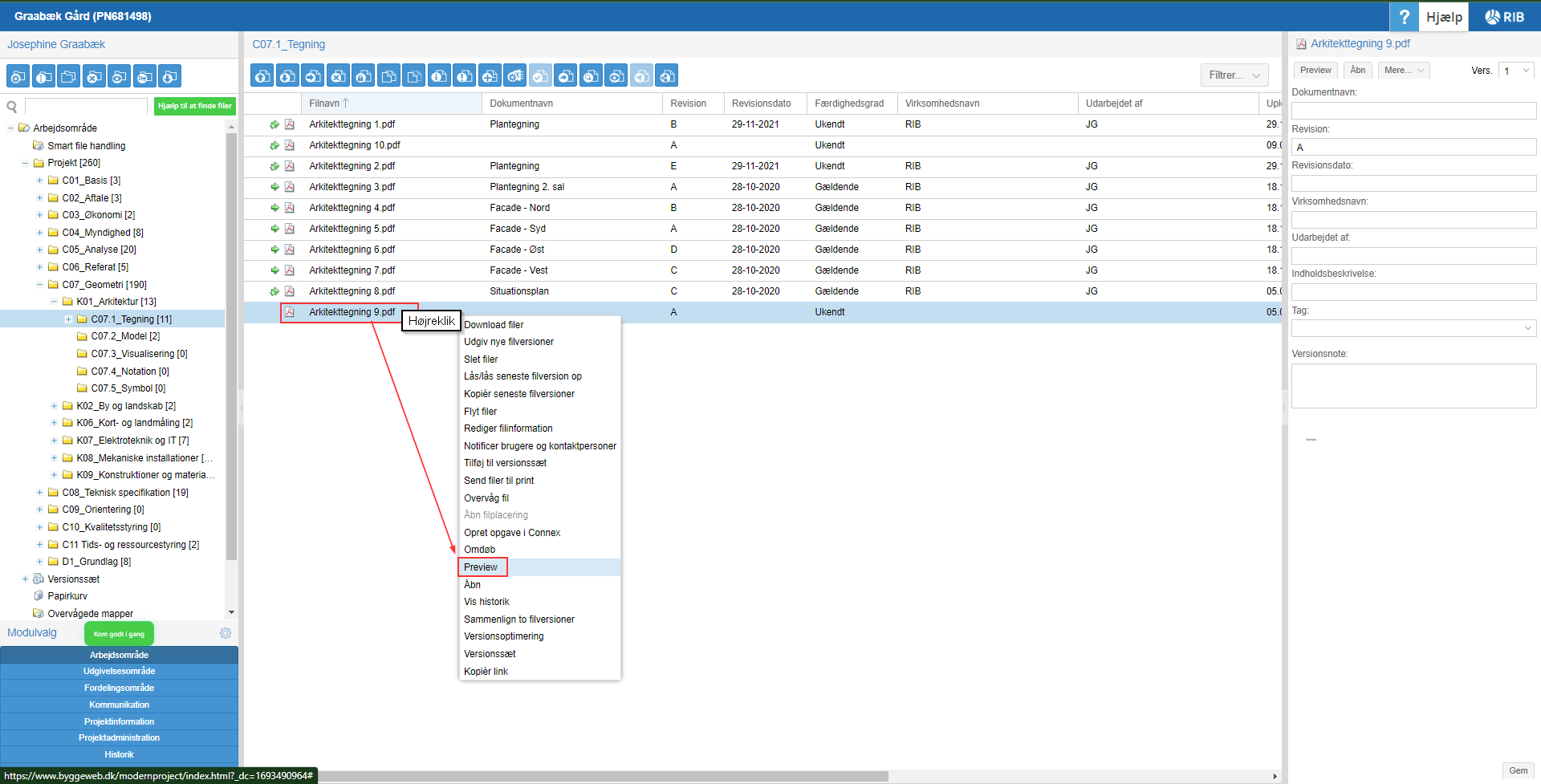Image resolution: width=1541 pixels, height=784 pixels.
Task: Open the Hjælp link in header
Action: pyautogui.click(x=1444, y=17)
